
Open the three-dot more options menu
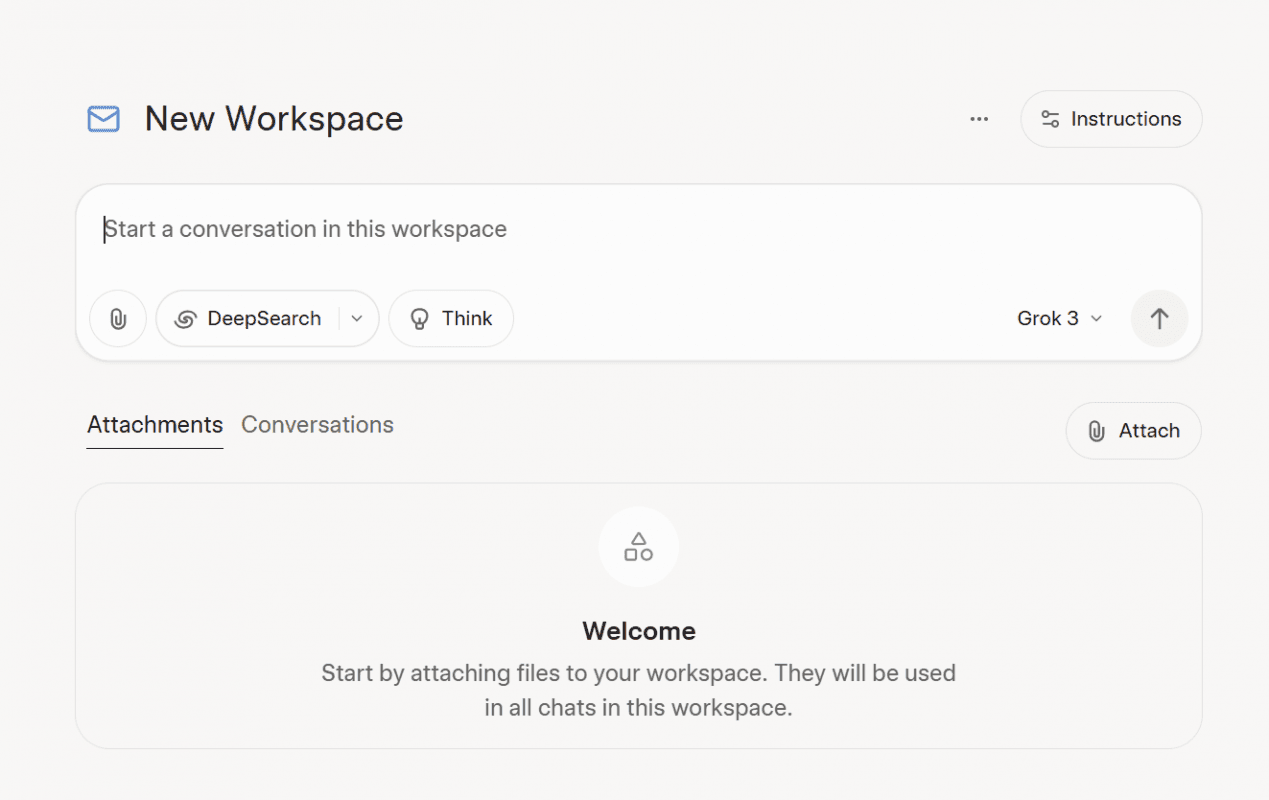(979, 119)
